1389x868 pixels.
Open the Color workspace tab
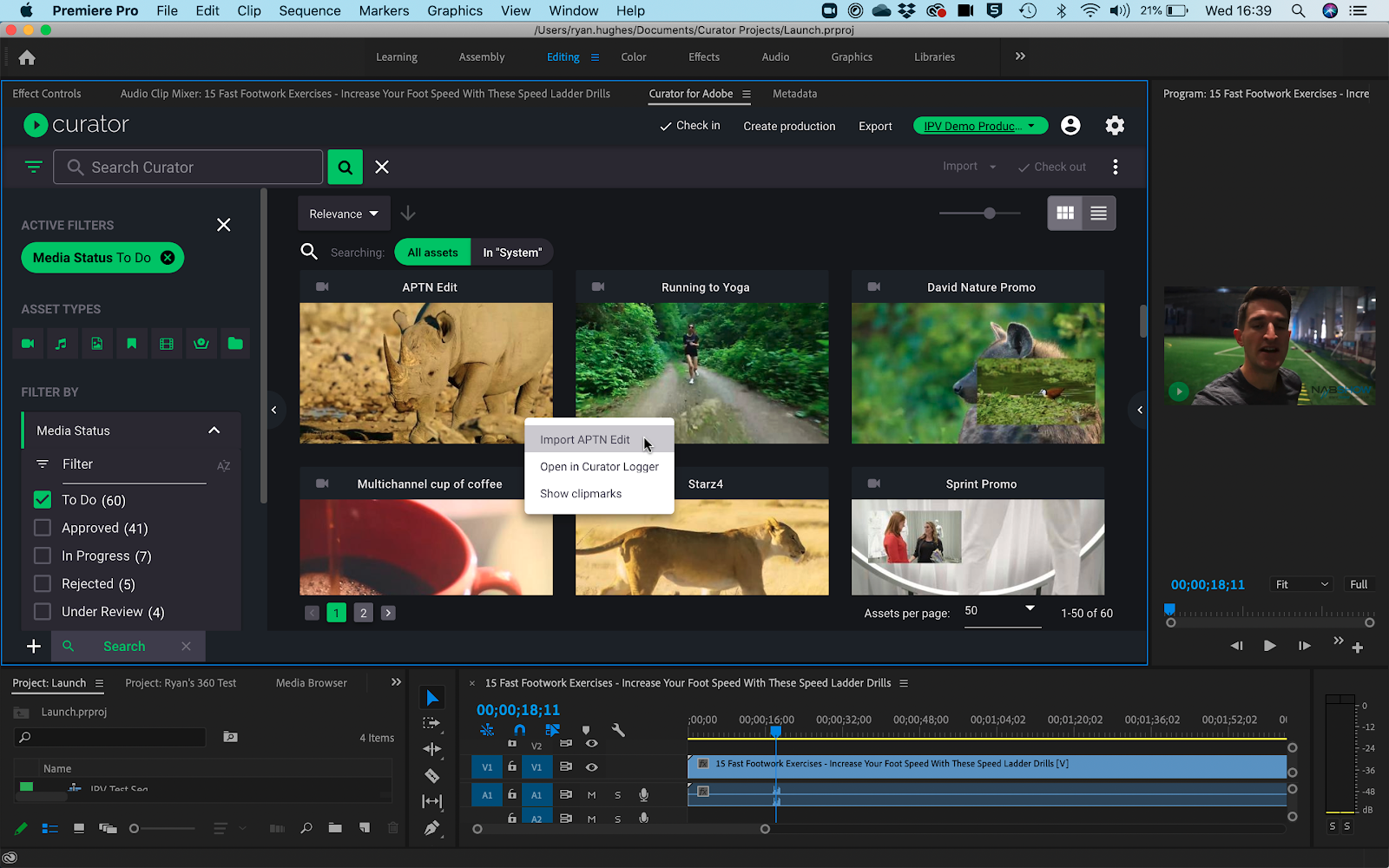click(x=634, y=57)
